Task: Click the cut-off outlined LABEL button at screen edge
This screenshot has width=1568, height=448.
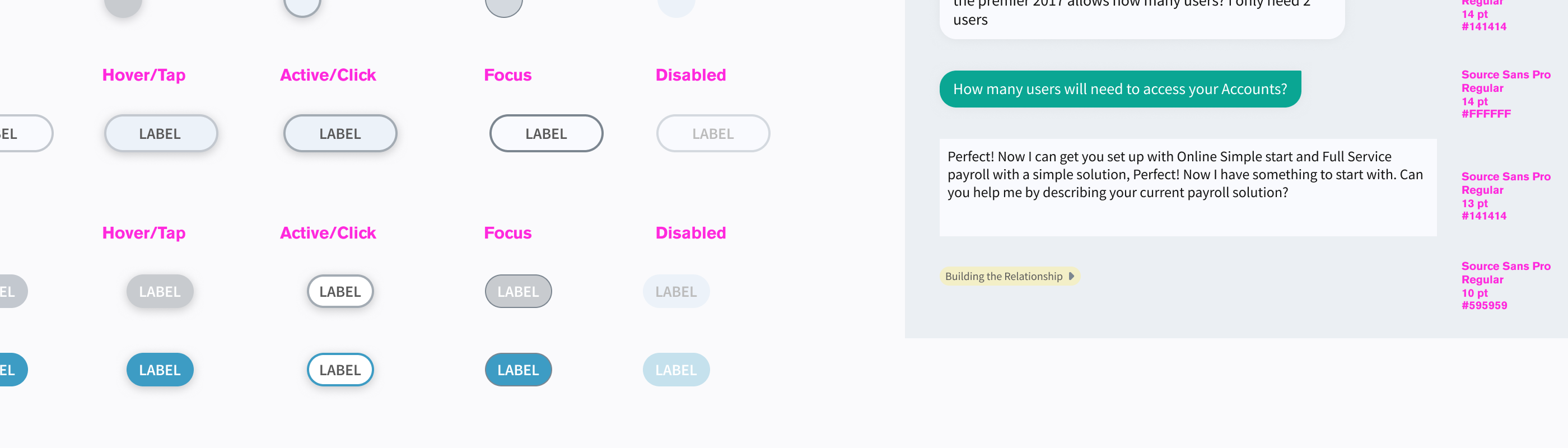Action: [x=22, y=134]
